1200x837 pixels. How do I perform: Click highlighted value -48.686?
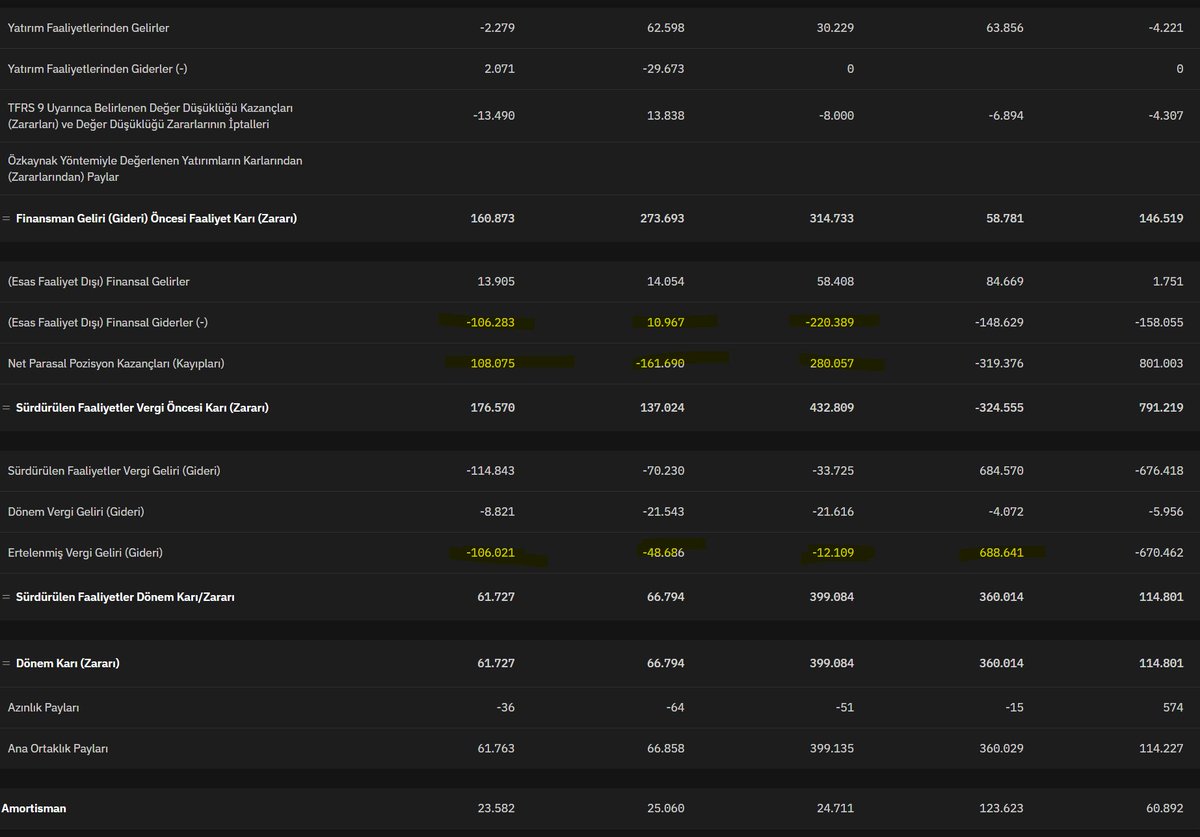pos(663,553)
